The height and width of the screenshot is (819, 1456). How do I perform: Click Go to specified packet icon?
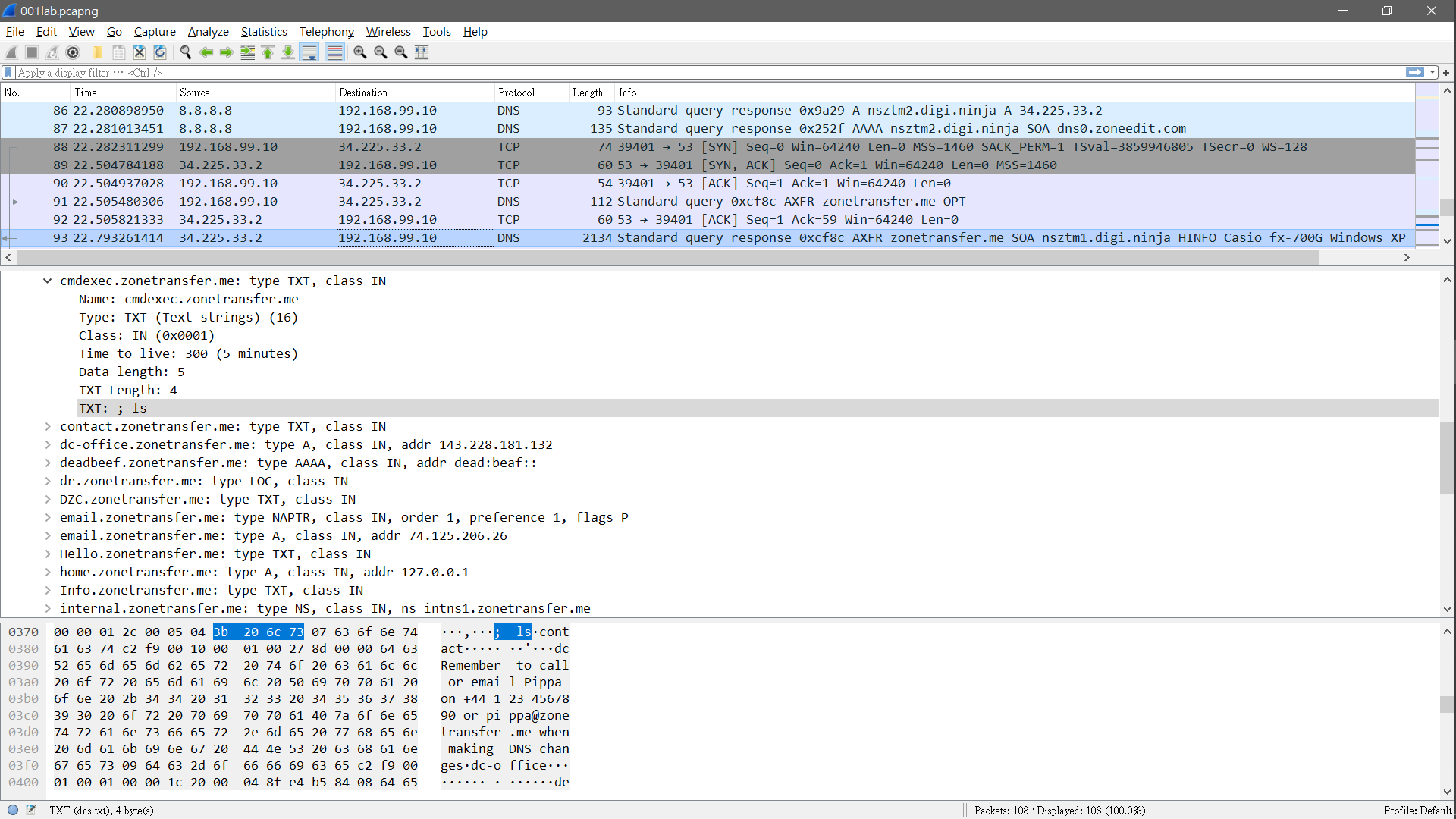coord(247,52)
